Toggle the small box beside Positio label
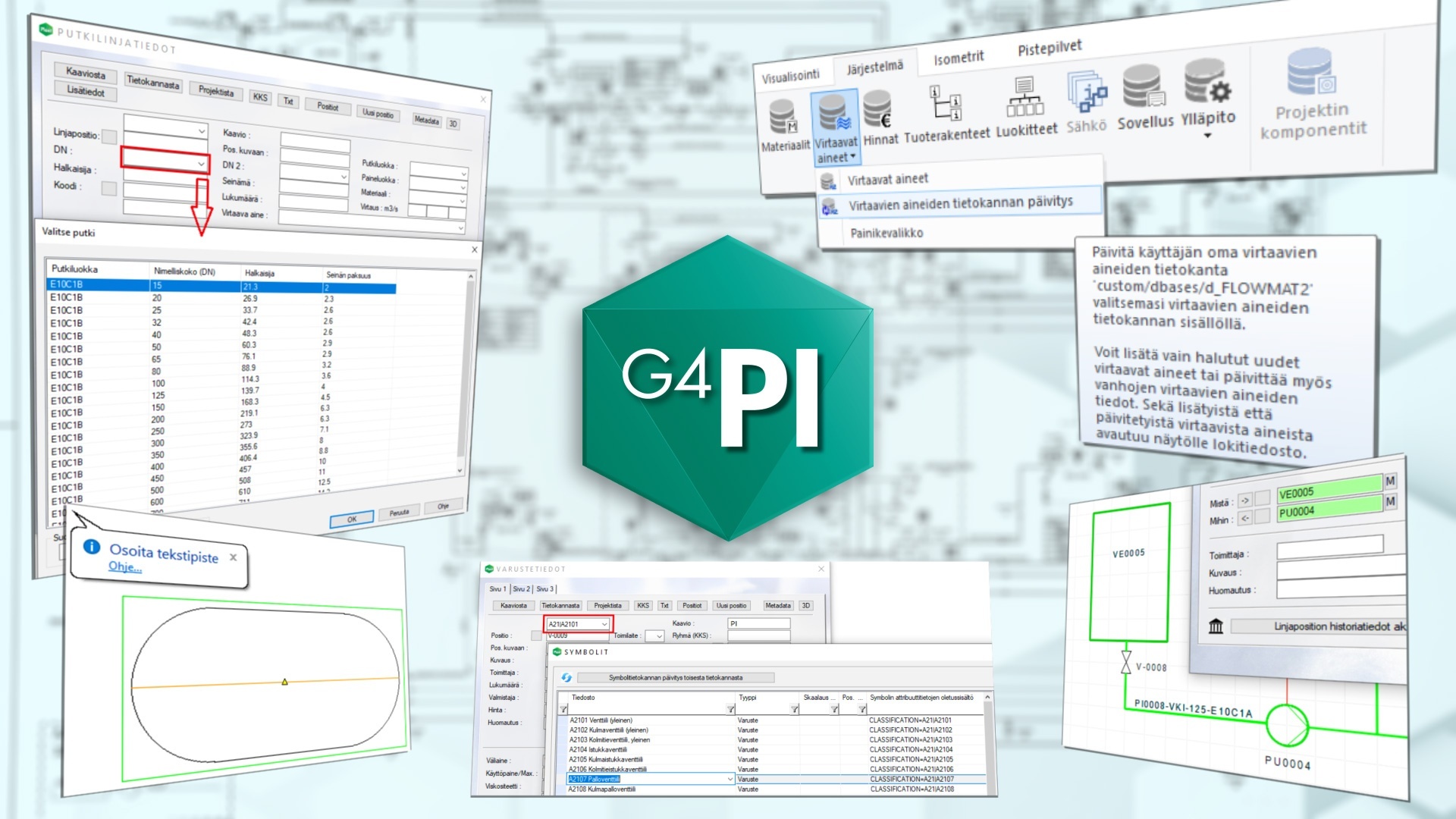The width and height of the screenshot is (1456, 819). pos(536,635)
